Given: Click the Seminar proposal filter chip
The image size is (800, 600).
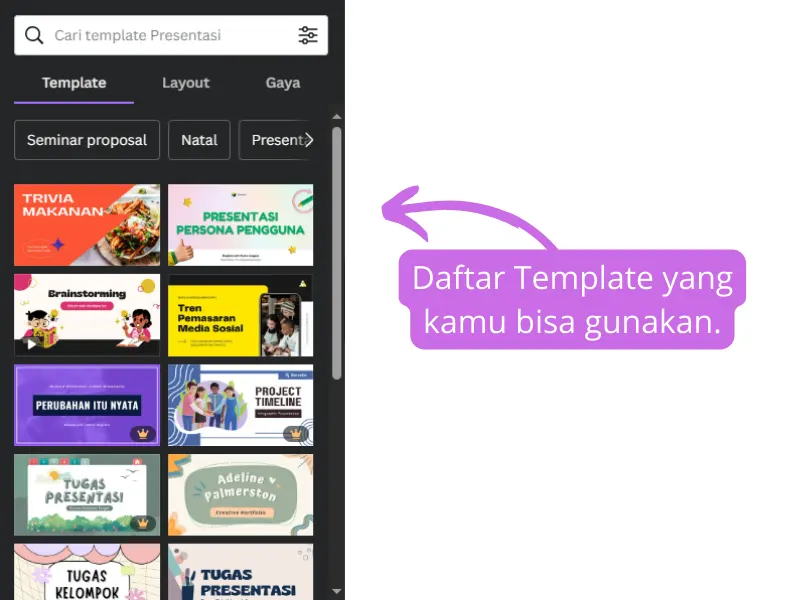Looking at the screenshot, I should click(87, 140).
